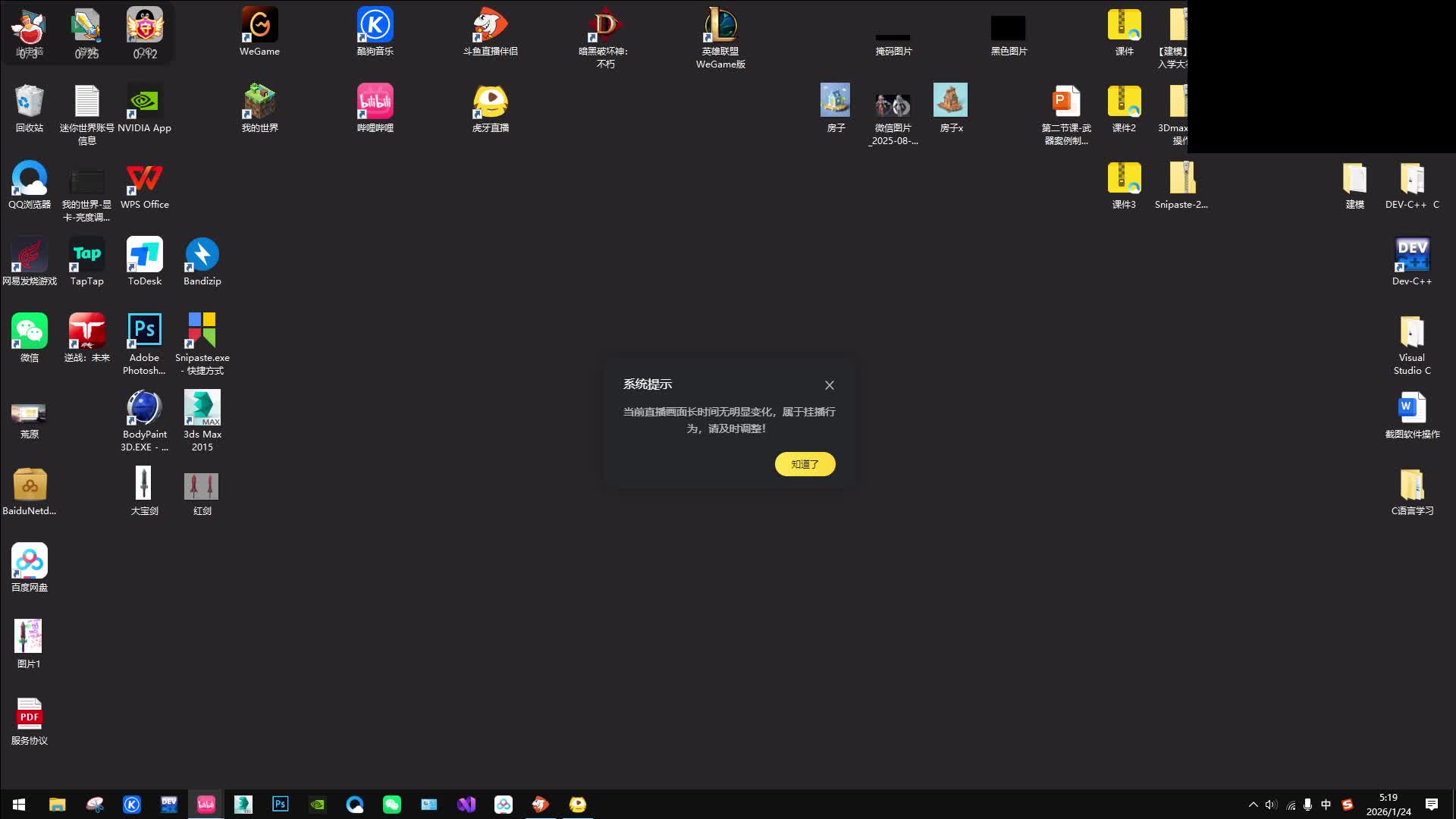Toggle the 中 input language indicator
Viewport: 1456px width, 819px height.
pyautogui.click(x=1326, y=805)
